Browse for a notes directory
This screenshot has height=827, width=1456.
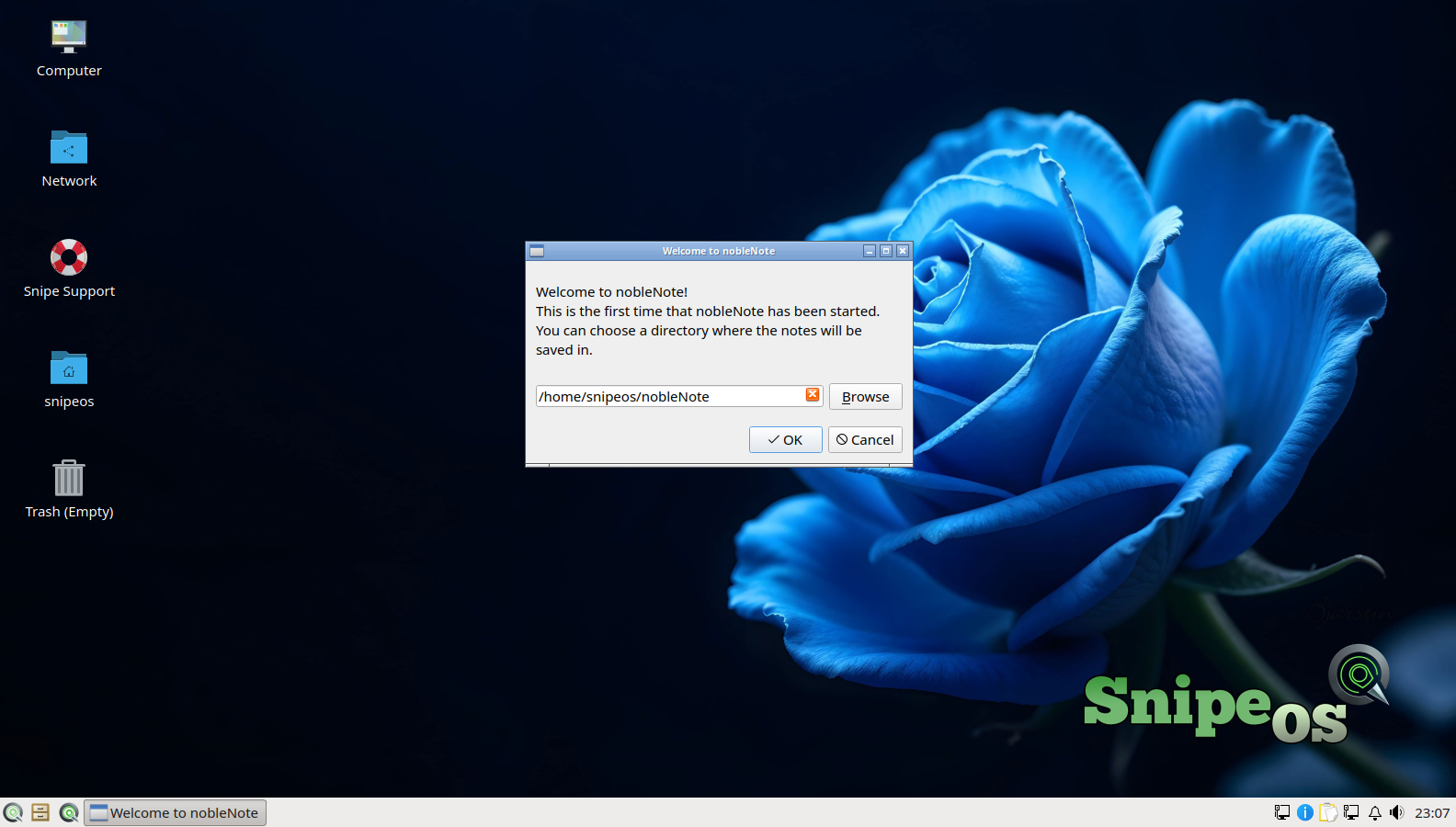[x=866, y=397]
